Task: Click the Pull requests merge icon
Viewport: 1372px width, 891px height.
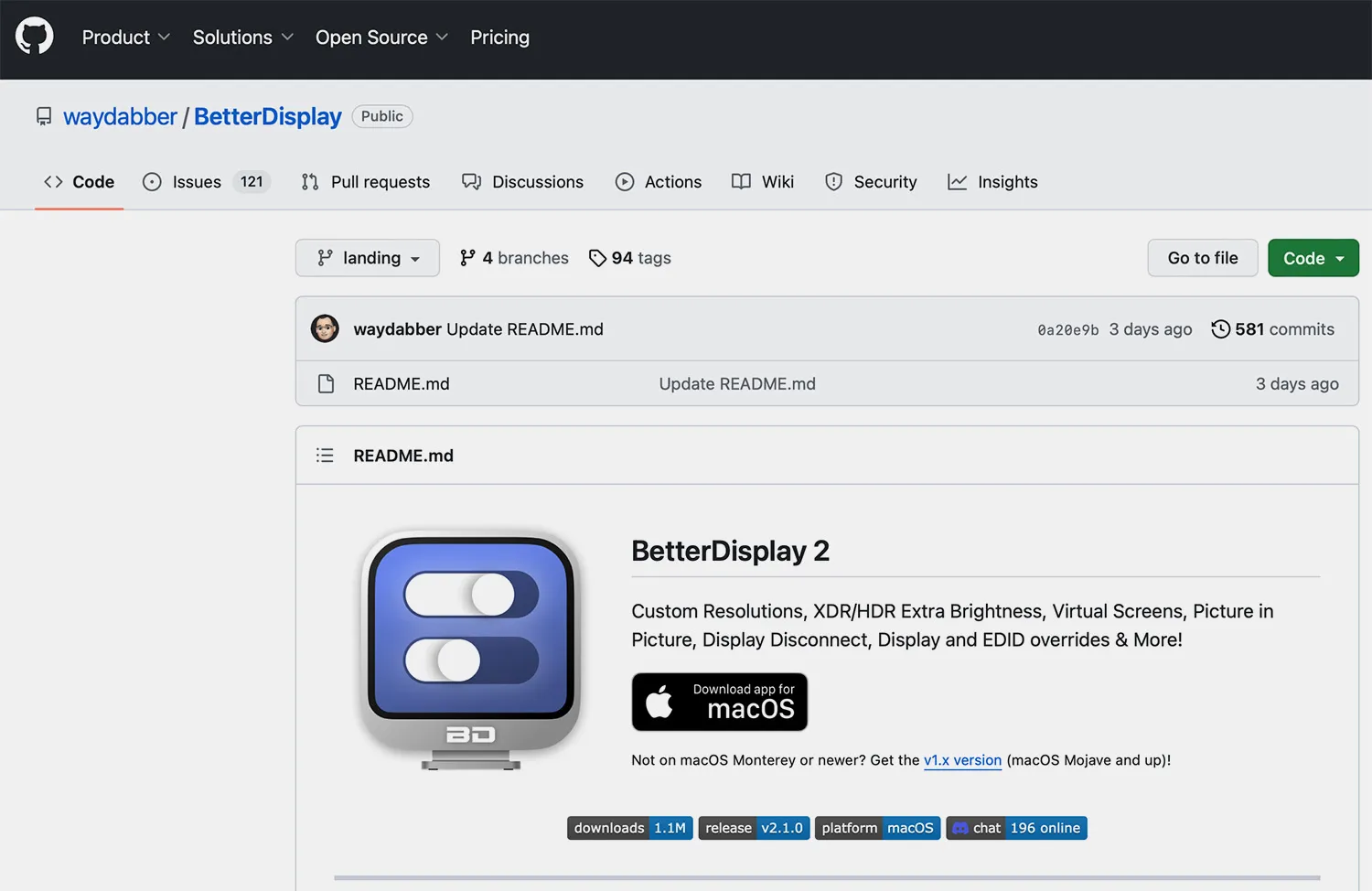Action: click(x=310, y=182)
